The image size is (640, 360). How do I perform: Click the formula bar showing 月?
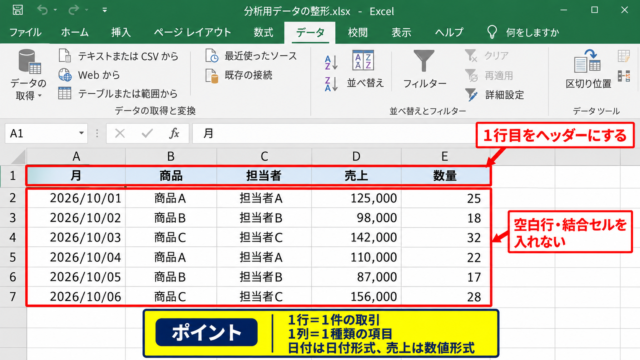coord(334,133)
